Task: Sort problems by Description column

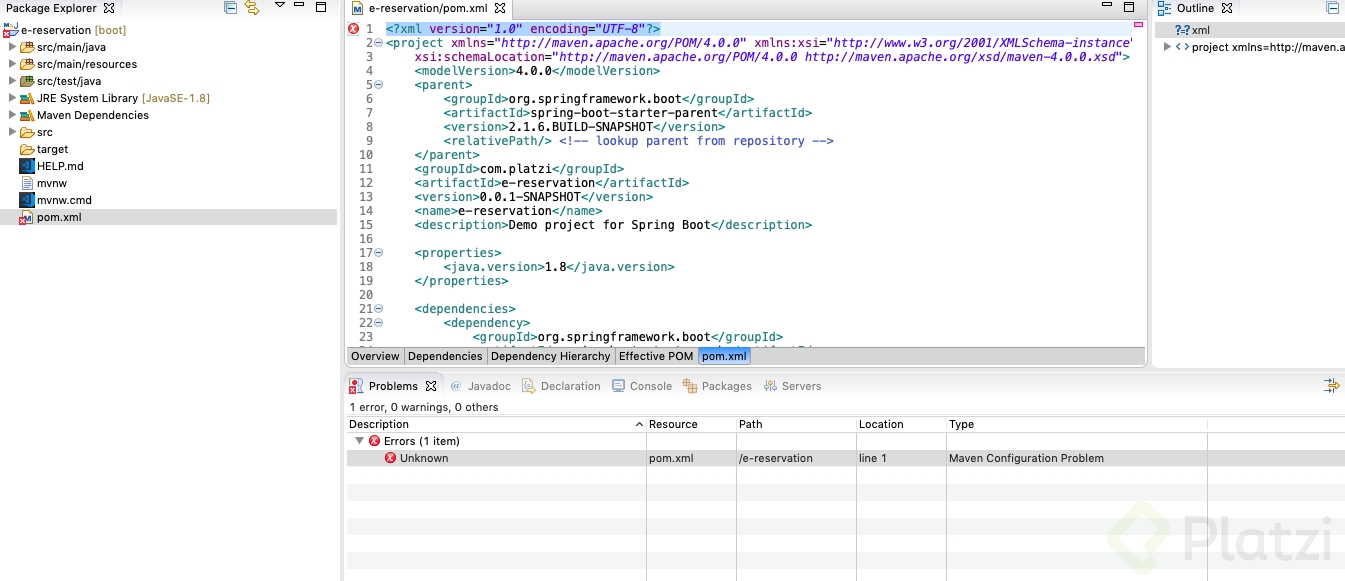Action: (496, 424)
